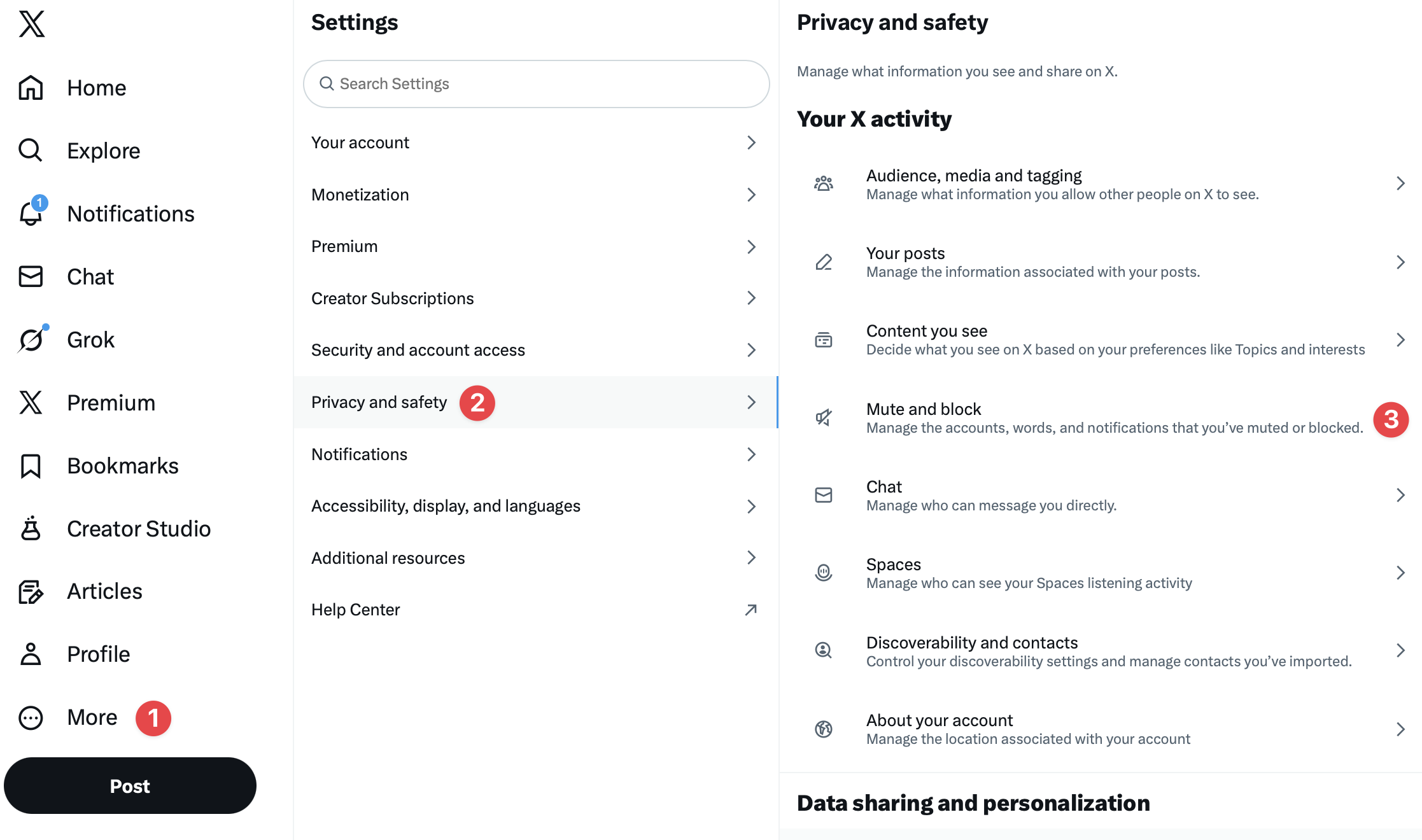The height and width of the screenshot is (840, 1422).
Task: Open Content you see via its chevron
Action: 1400,339
